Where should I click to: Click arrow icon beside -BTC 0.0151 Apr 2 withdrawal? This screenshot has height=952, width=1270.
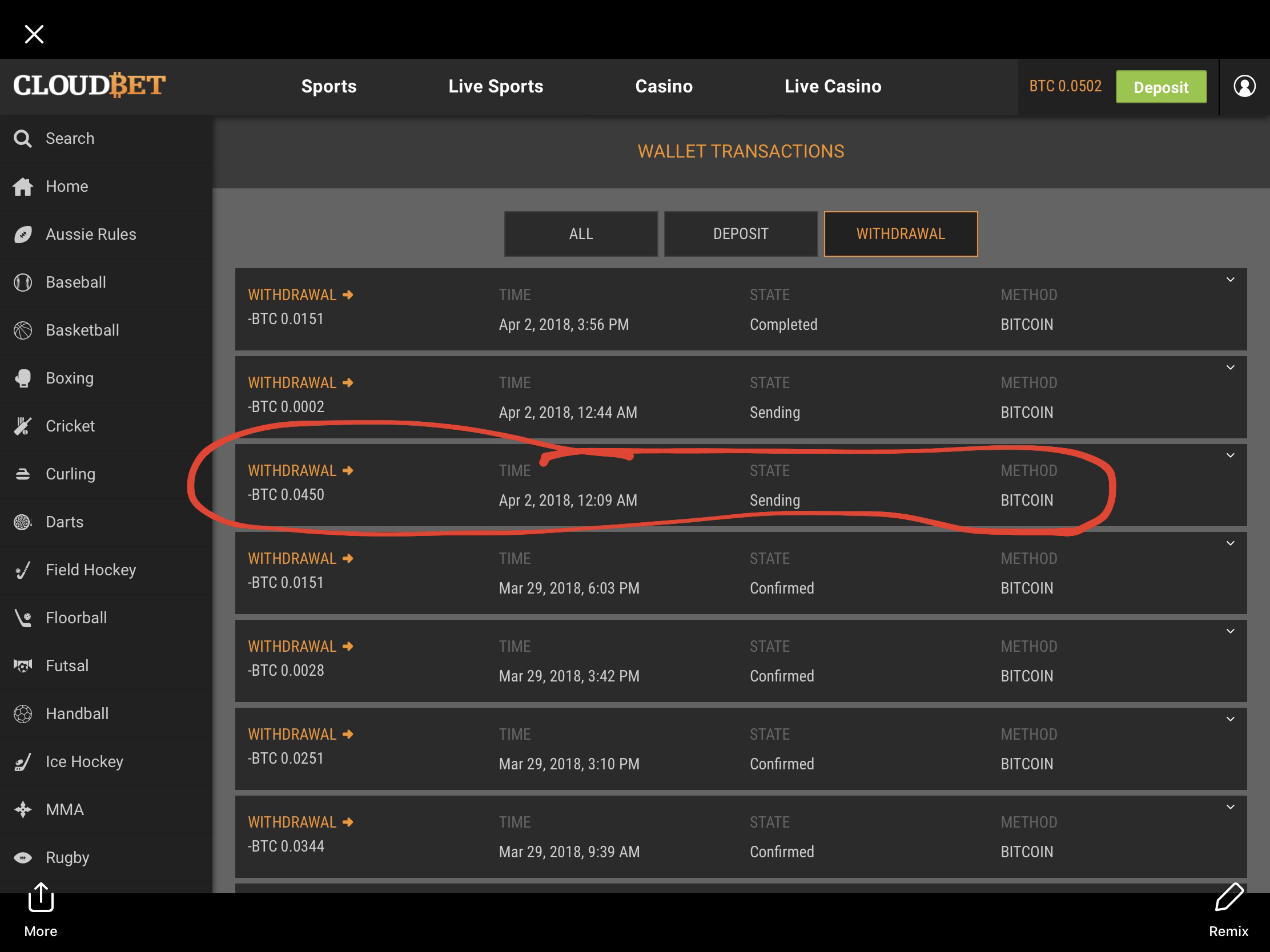[x=348, y=295]
